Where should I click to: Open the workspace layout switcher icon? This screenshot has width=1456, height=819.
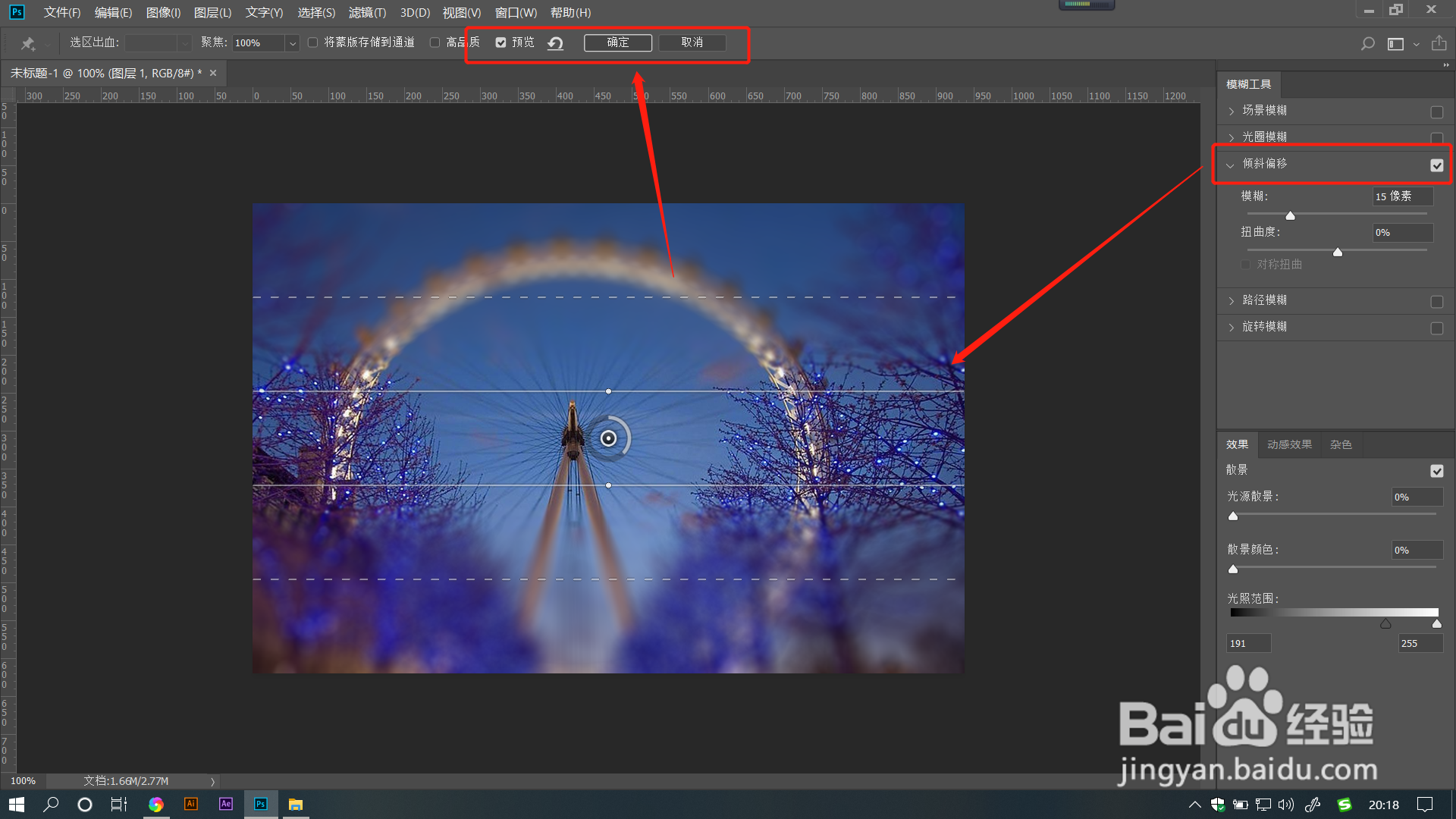click(1395, 44)
